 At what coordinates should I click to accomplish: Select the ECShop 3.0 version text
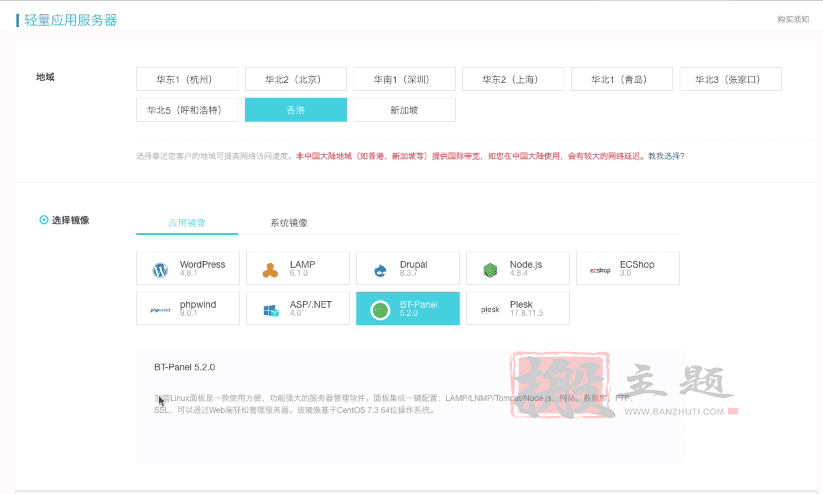coord(625,273)
